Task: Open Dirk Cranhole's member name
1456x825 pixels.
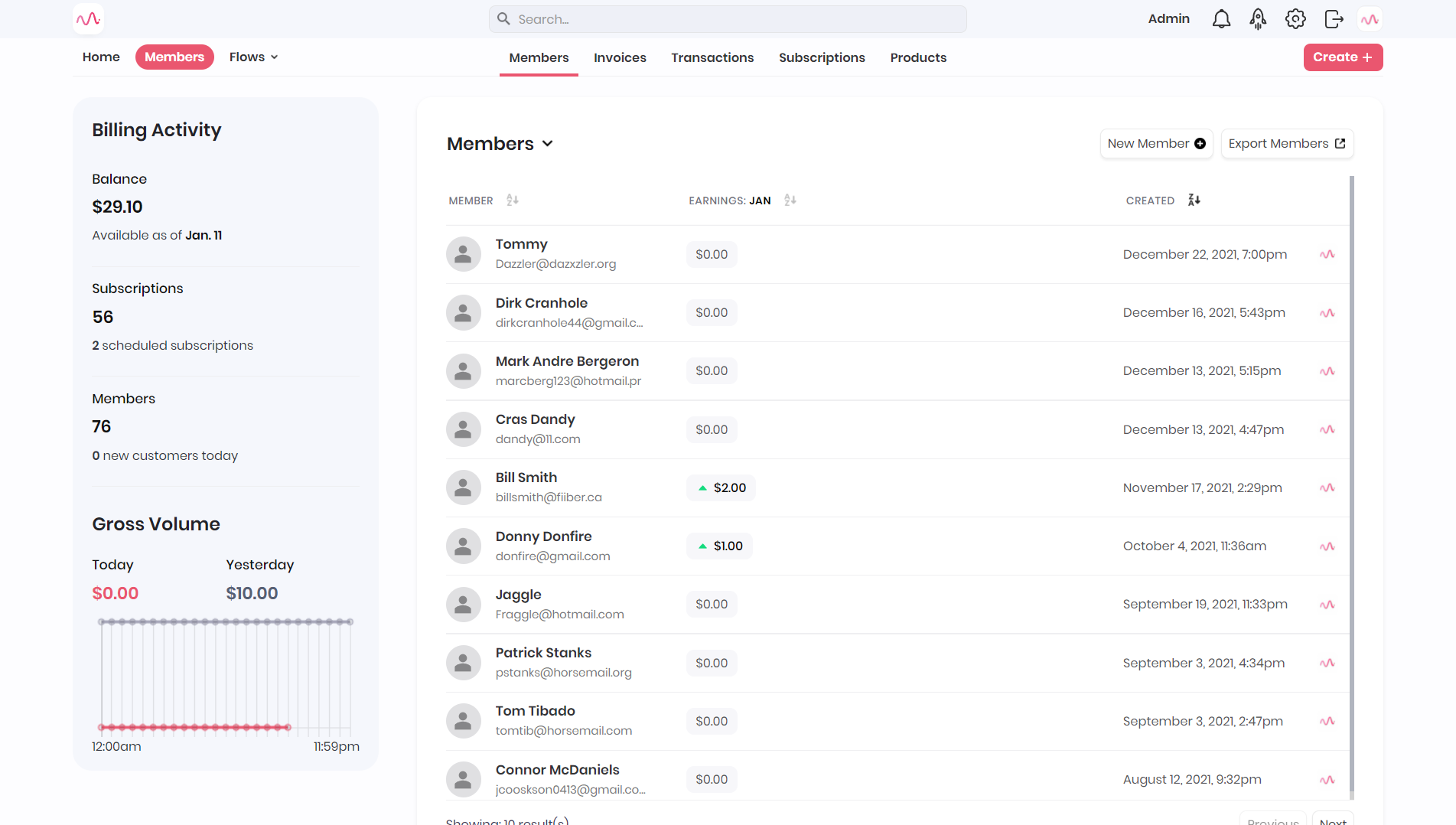Action: click(541, 303)
